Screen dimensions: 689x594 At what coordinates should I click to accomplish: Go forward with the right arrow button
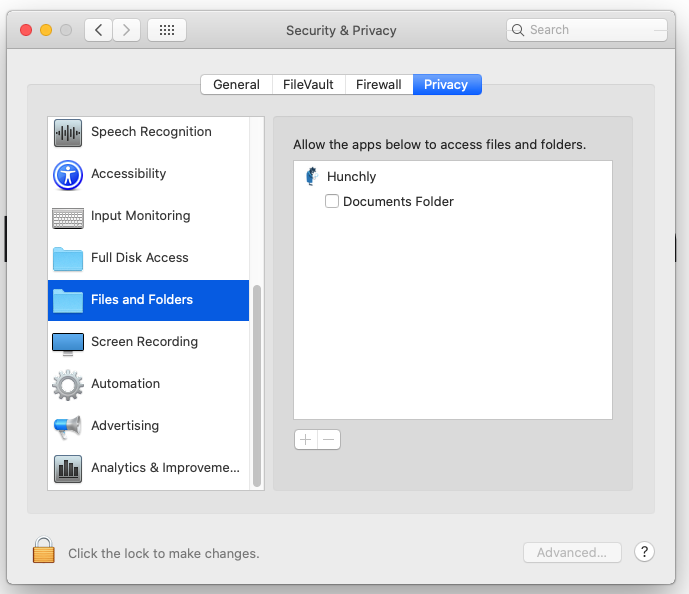[127, 30]
